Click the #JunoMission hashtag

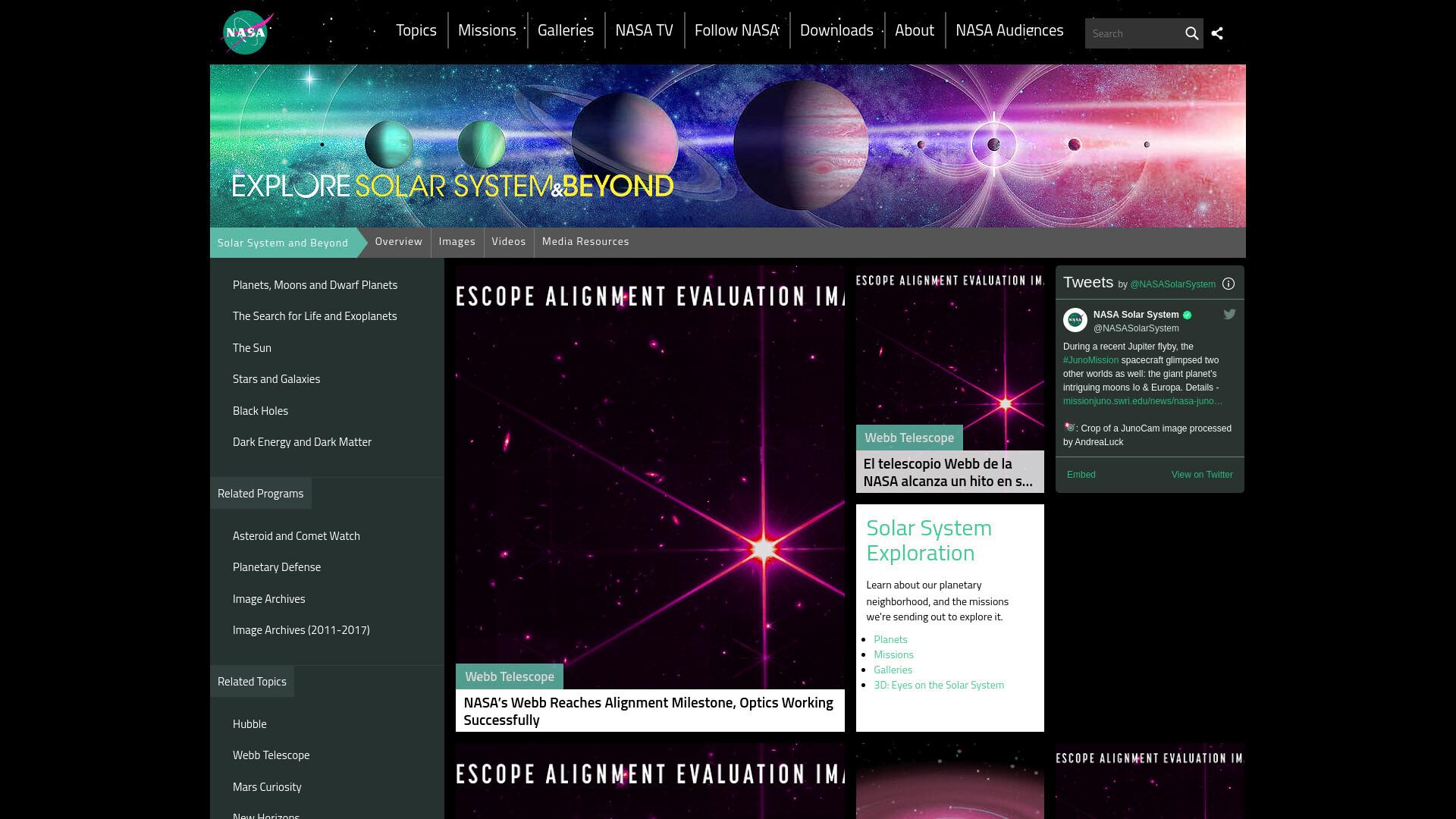coord(1090,360)
